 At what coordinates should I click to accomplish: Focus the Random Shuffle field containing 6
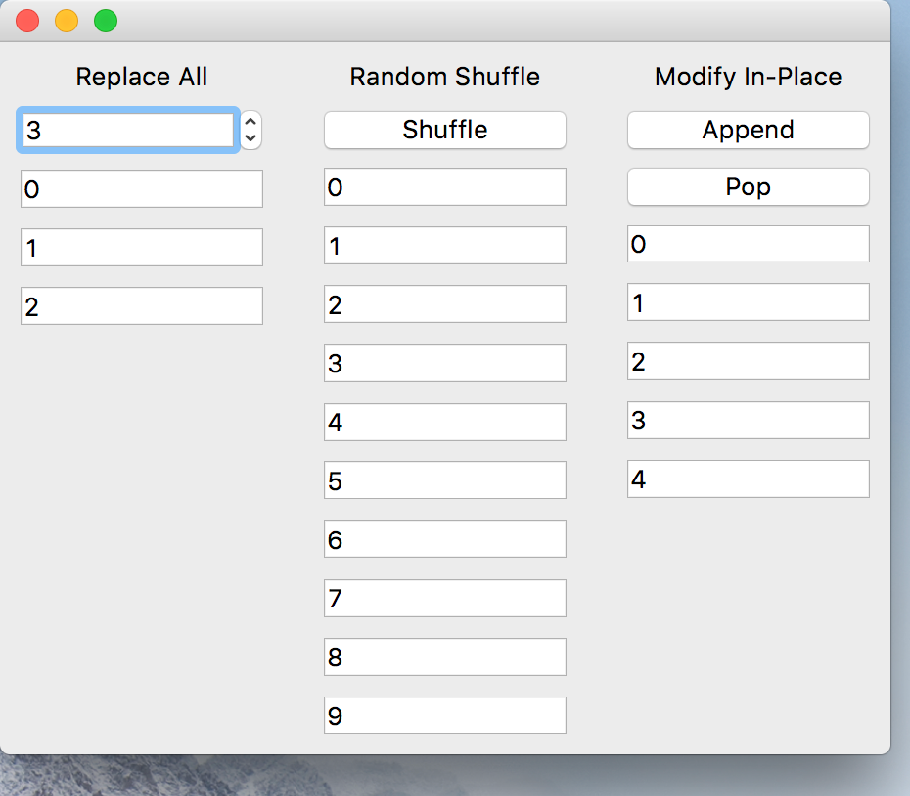click(445, 539)
